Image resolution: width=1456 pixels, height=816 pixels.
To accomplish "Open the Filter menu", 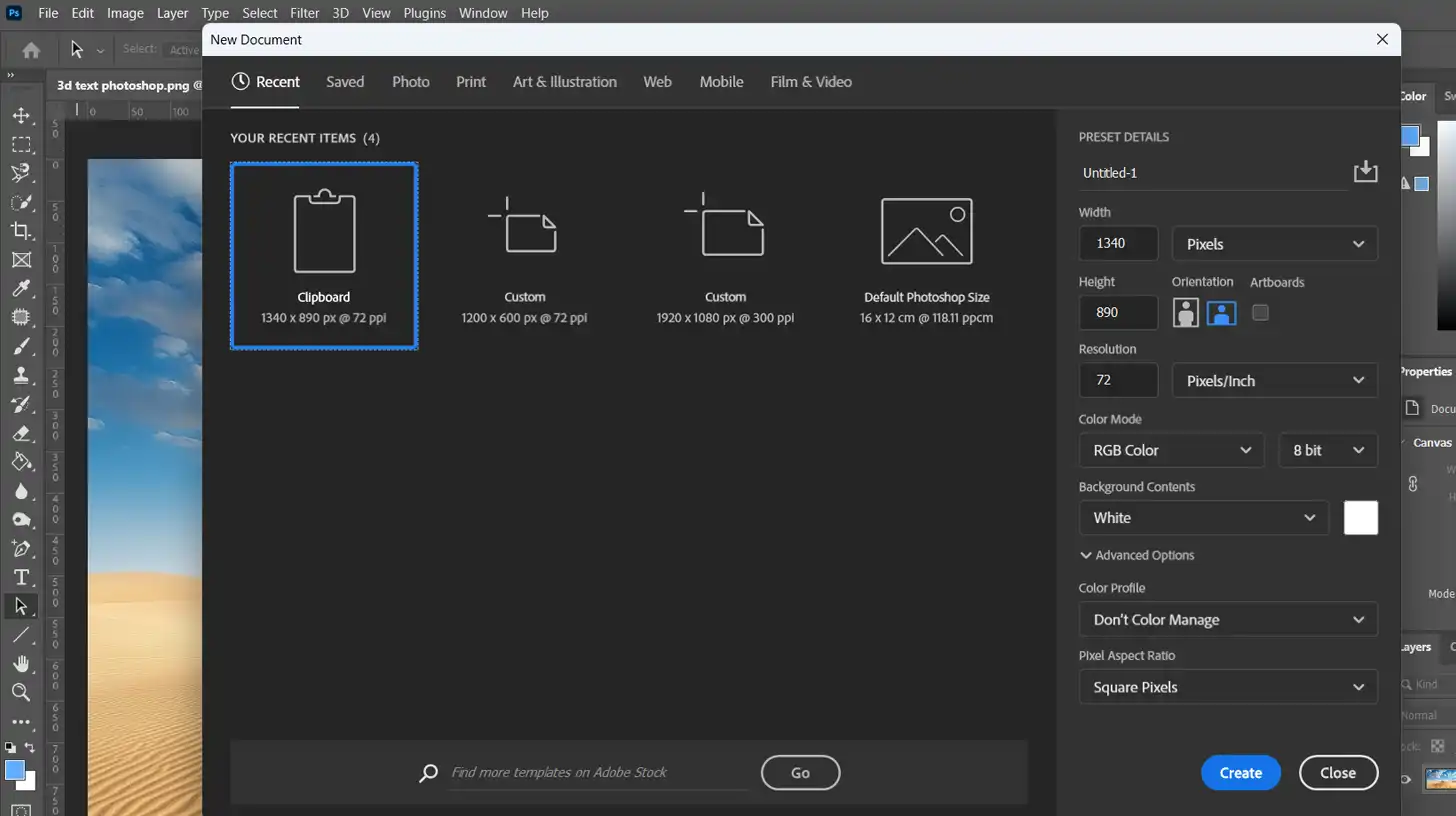I will (x=304, y=13).
